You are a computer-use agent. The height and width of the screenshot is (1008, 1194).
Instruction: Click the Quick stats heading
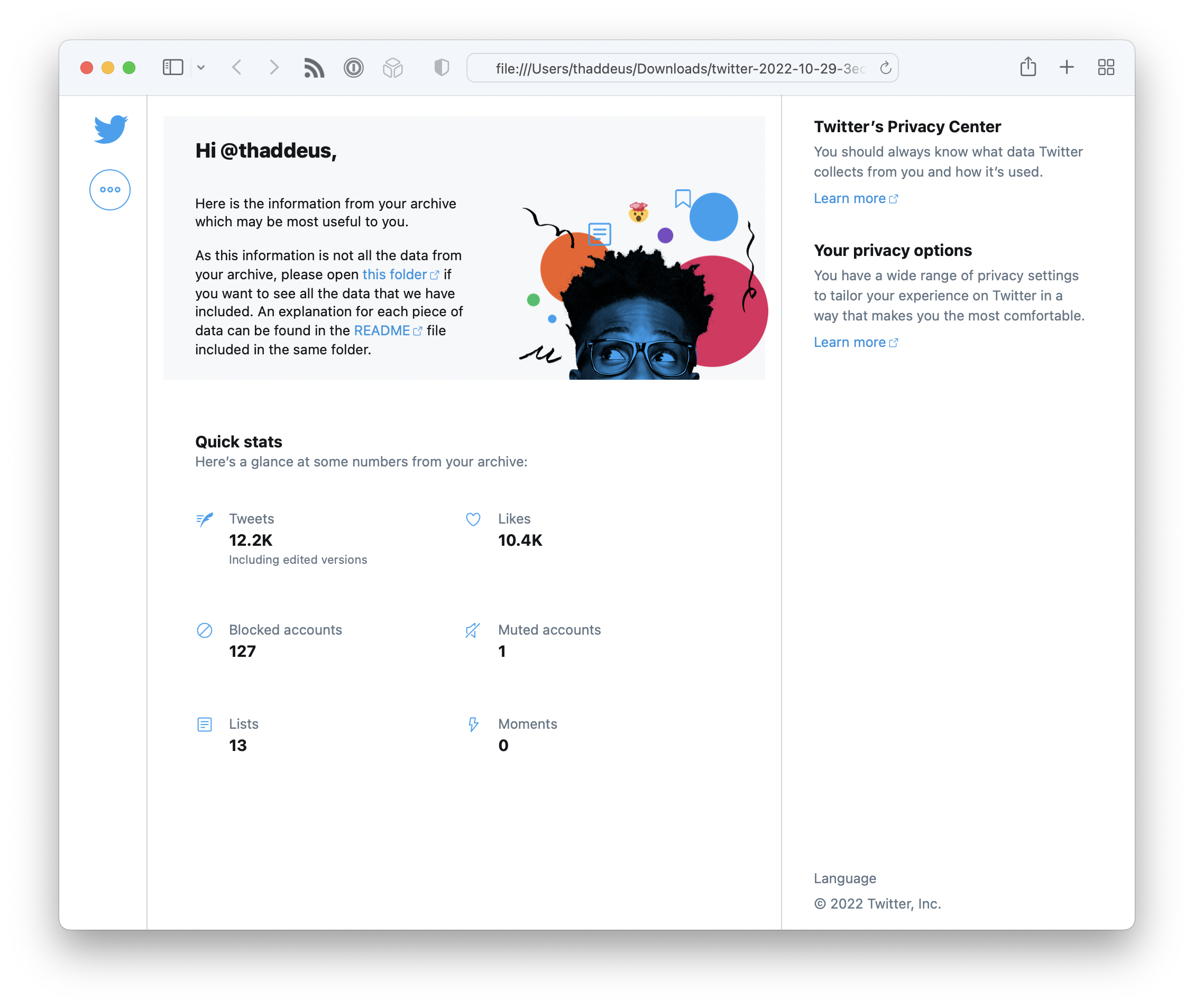(239, 442)
